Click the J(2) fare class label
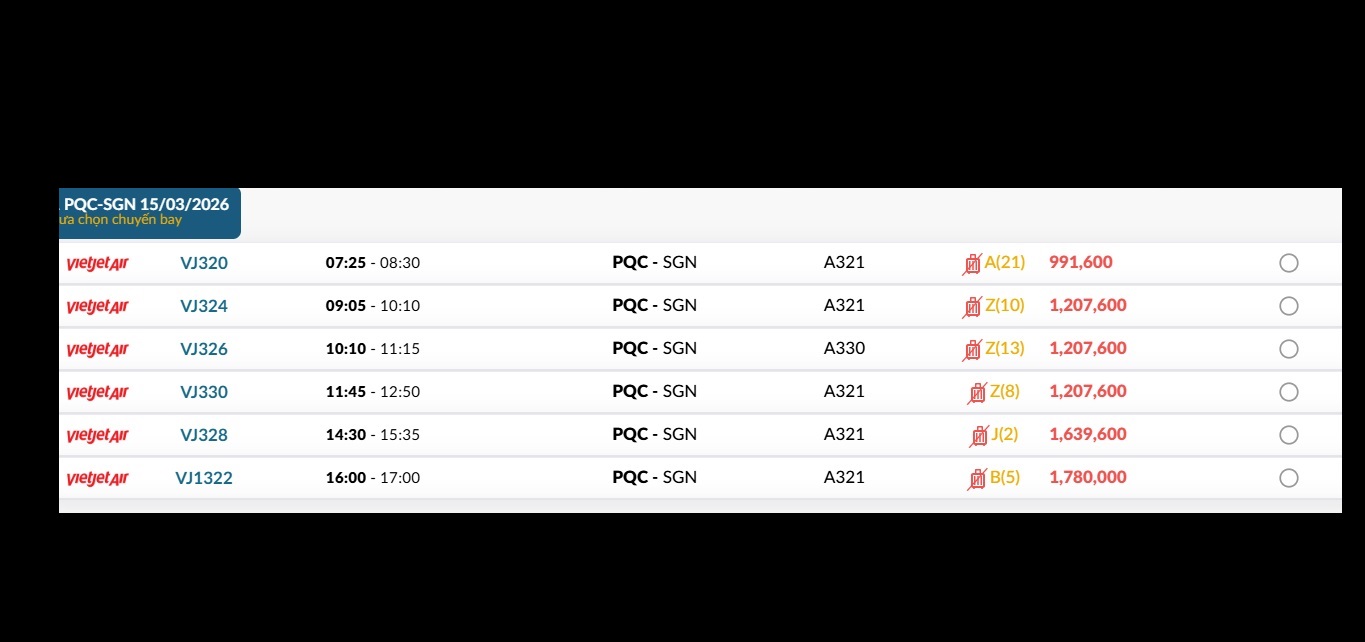Screen dimensions: 1365x642 1005,434
